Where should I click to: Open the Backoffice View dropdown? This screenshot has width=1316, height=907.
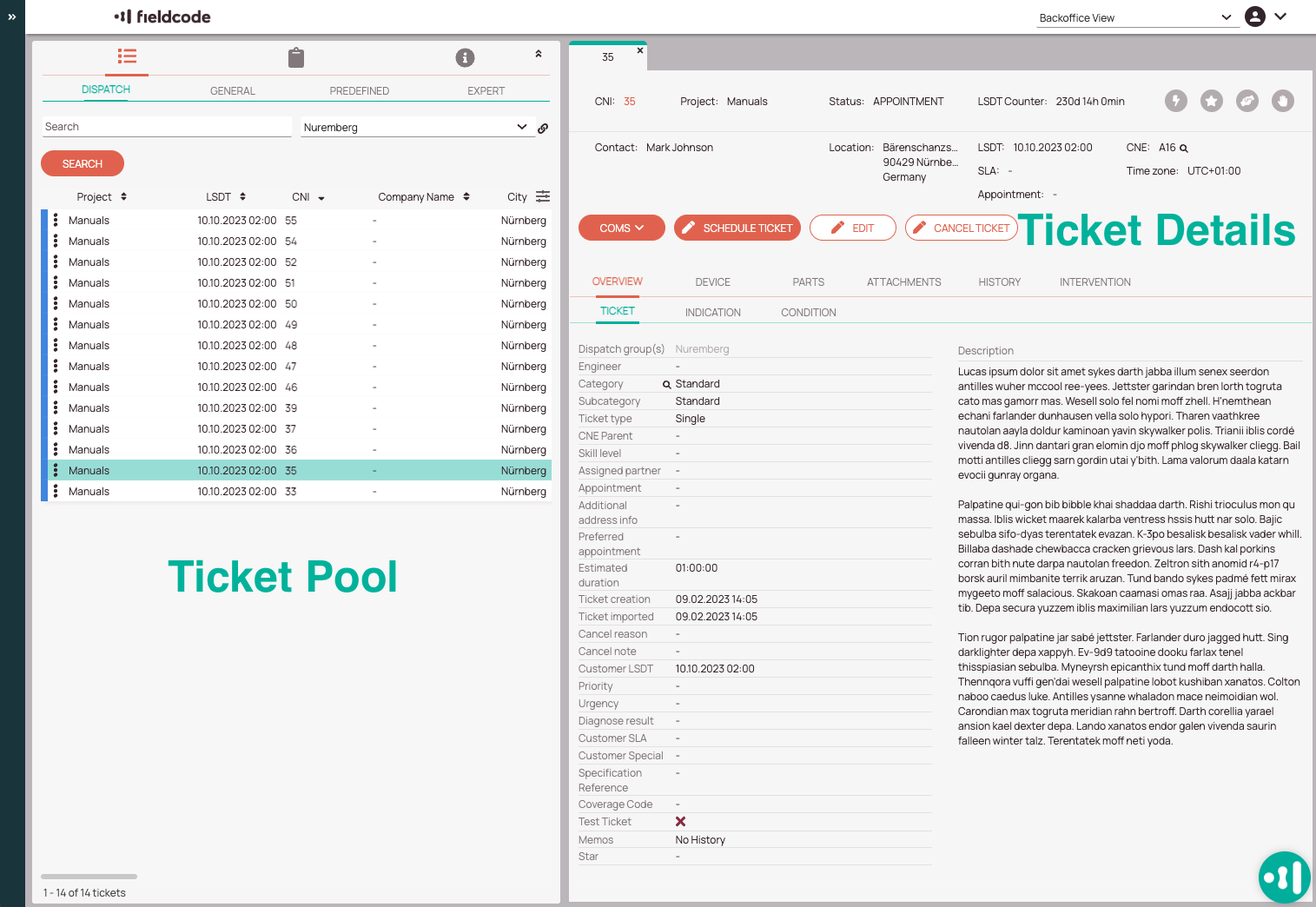(x=1138, y=17)
